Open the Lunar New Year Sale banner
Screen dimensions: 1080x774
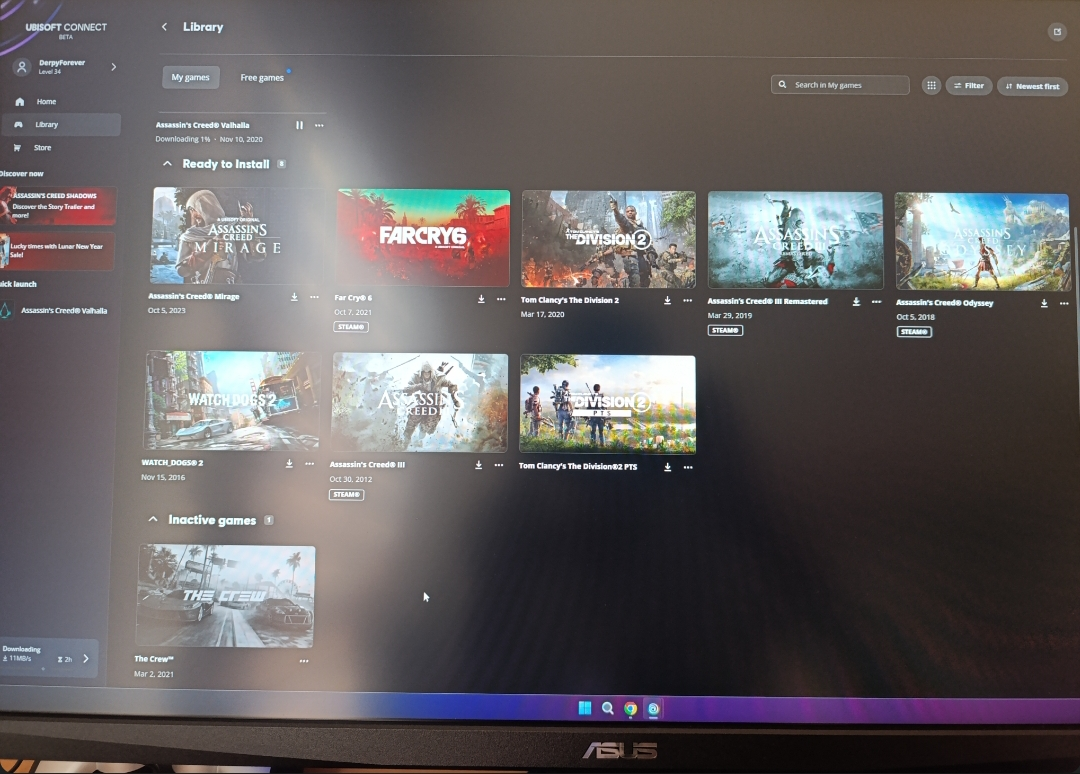click(57, 251)
